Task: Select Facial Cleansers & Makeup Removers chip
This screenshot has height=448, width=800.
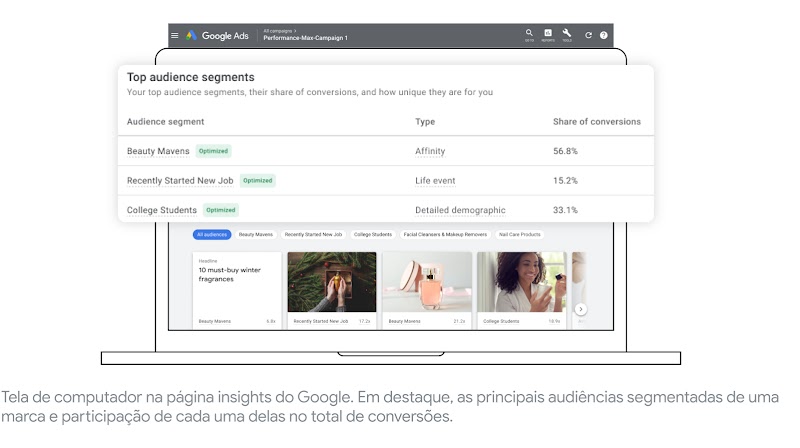Action: 445,234
